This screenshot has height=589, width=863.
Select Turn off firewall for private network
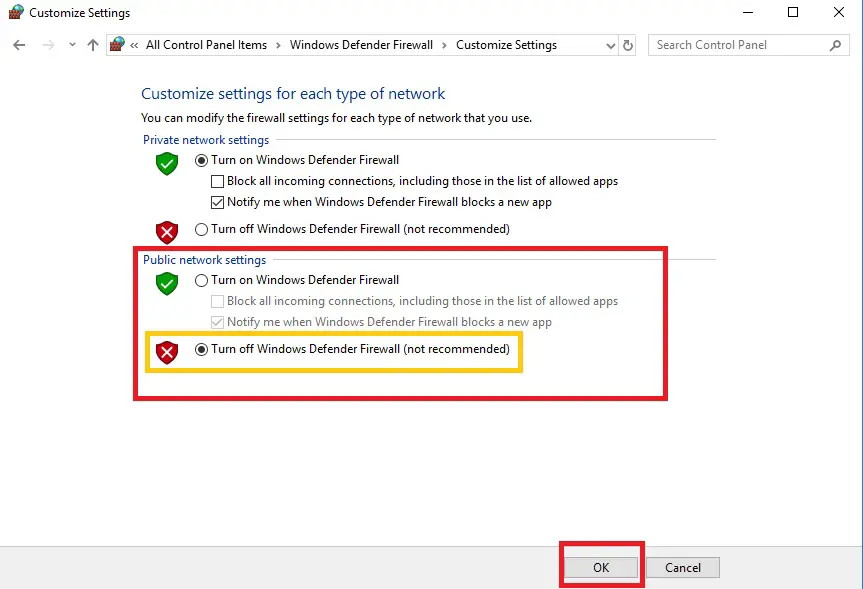pos(352,229)
